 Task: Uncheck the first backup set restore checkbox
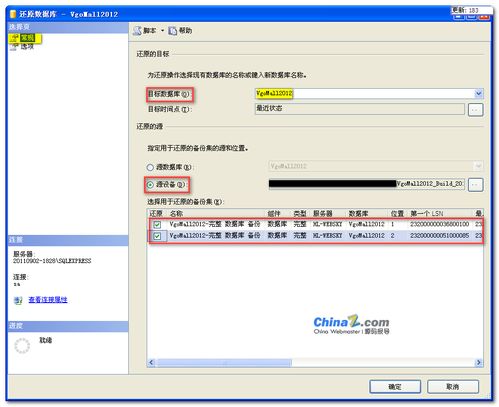[157, 225]
